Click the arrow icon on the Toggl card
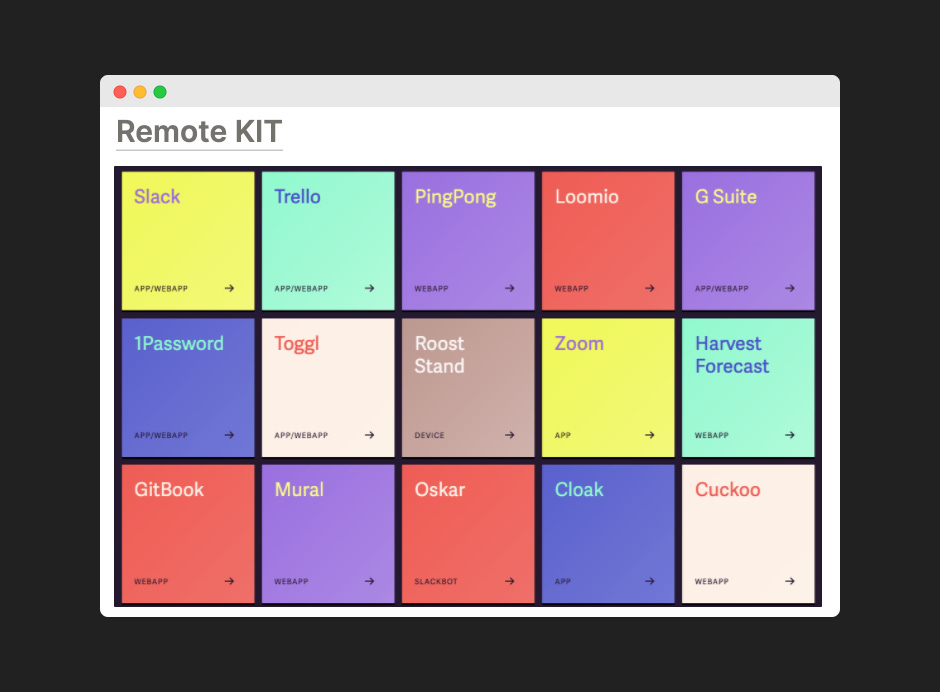 [369, 435]
